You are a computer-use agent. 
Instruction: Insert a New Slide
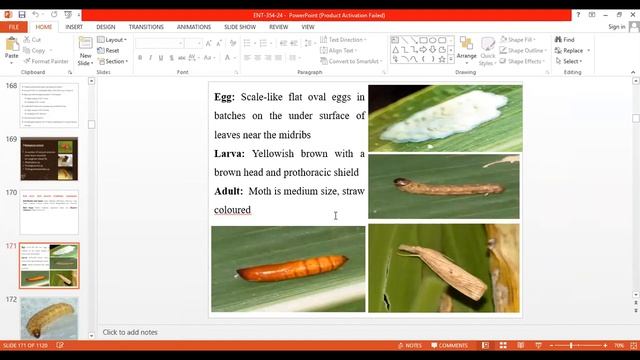85,51
